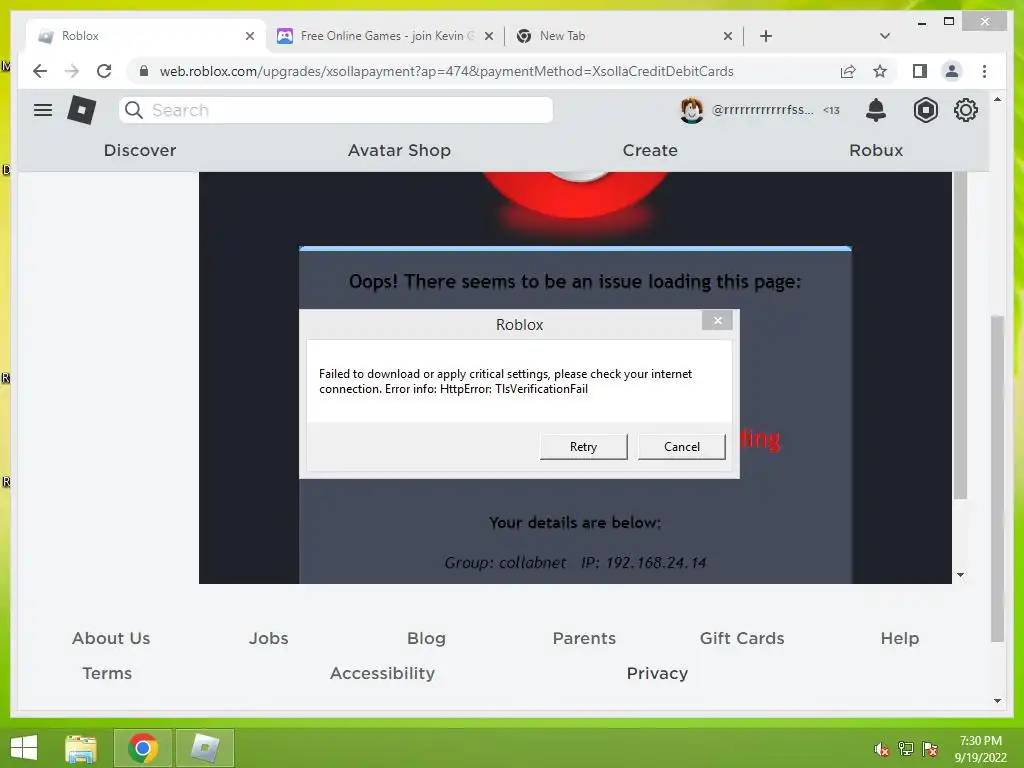The height and width of the screenshot is (768, 1024).
Task: Open the Roblox settings gear icon
Action: 966,110
